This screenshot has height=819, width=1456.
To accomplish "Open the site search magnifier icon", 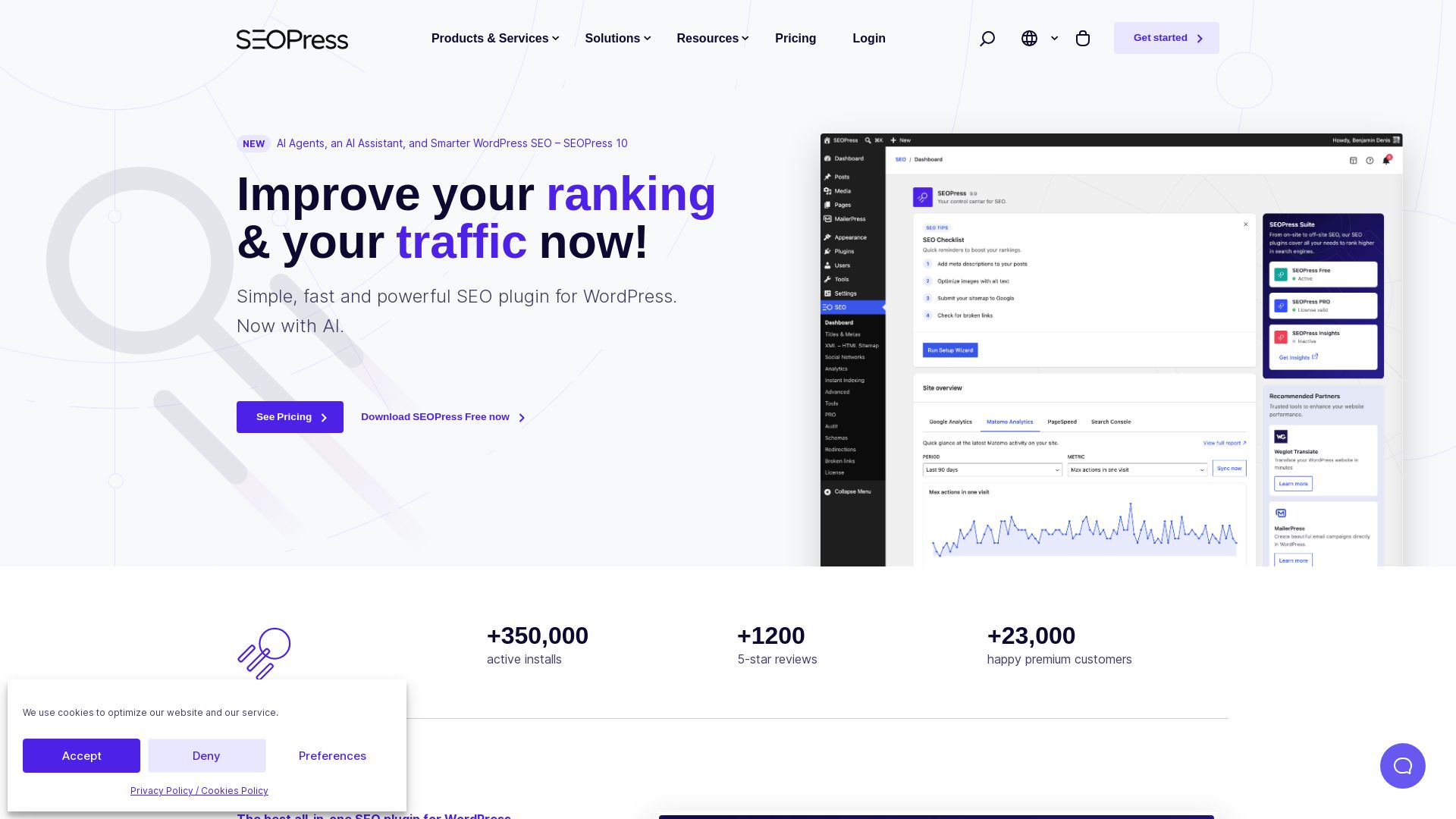I will point(987,39).
